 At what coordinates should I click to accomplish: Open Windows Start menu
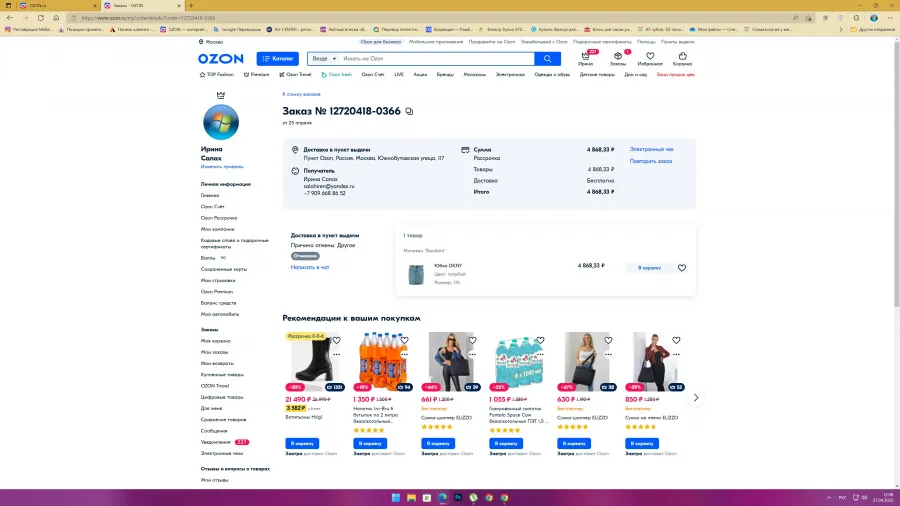(x=395, y=497)
